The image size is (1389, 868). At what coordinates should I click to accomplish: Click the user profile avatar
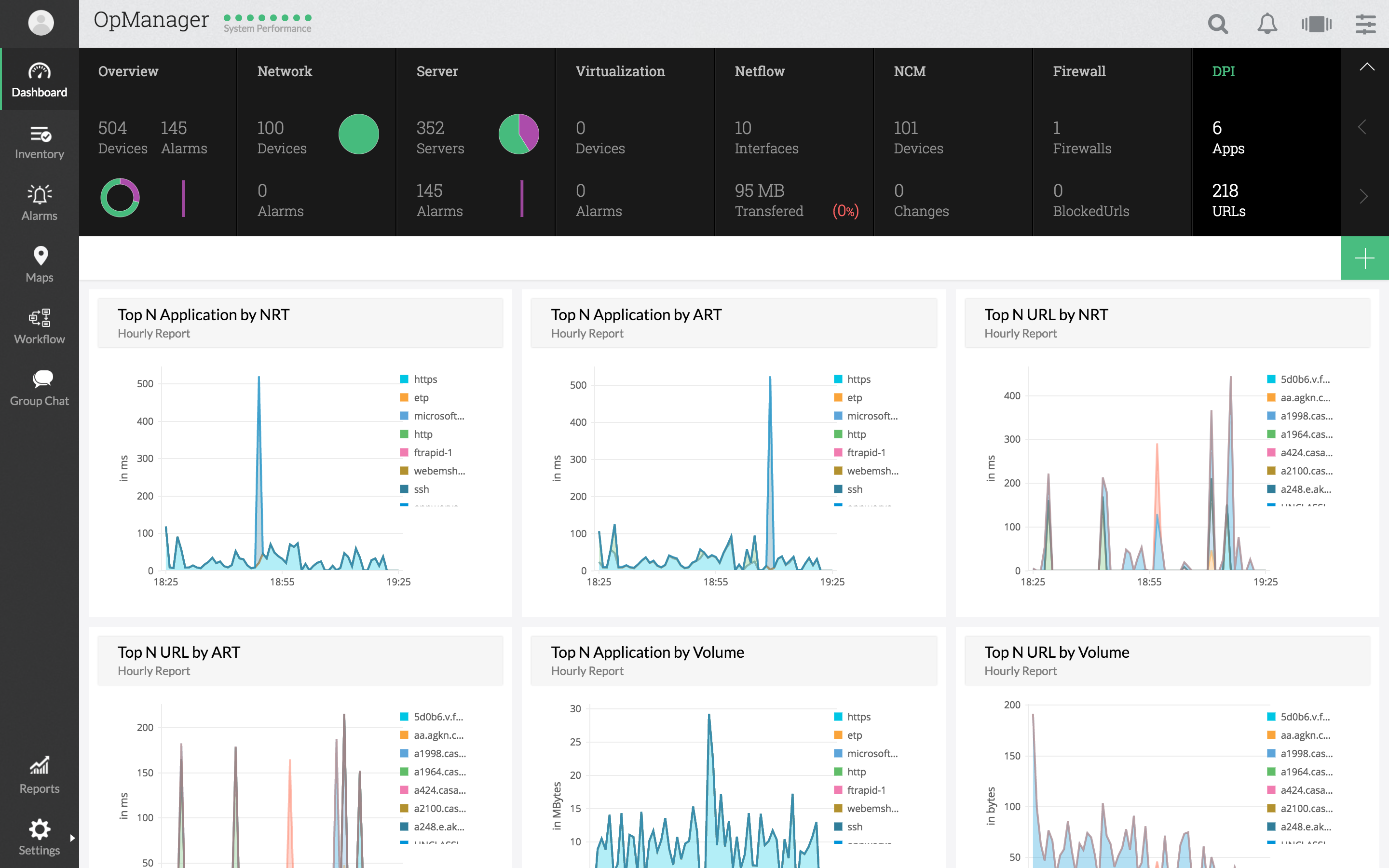pyautogui.click(x=41, y=23)
